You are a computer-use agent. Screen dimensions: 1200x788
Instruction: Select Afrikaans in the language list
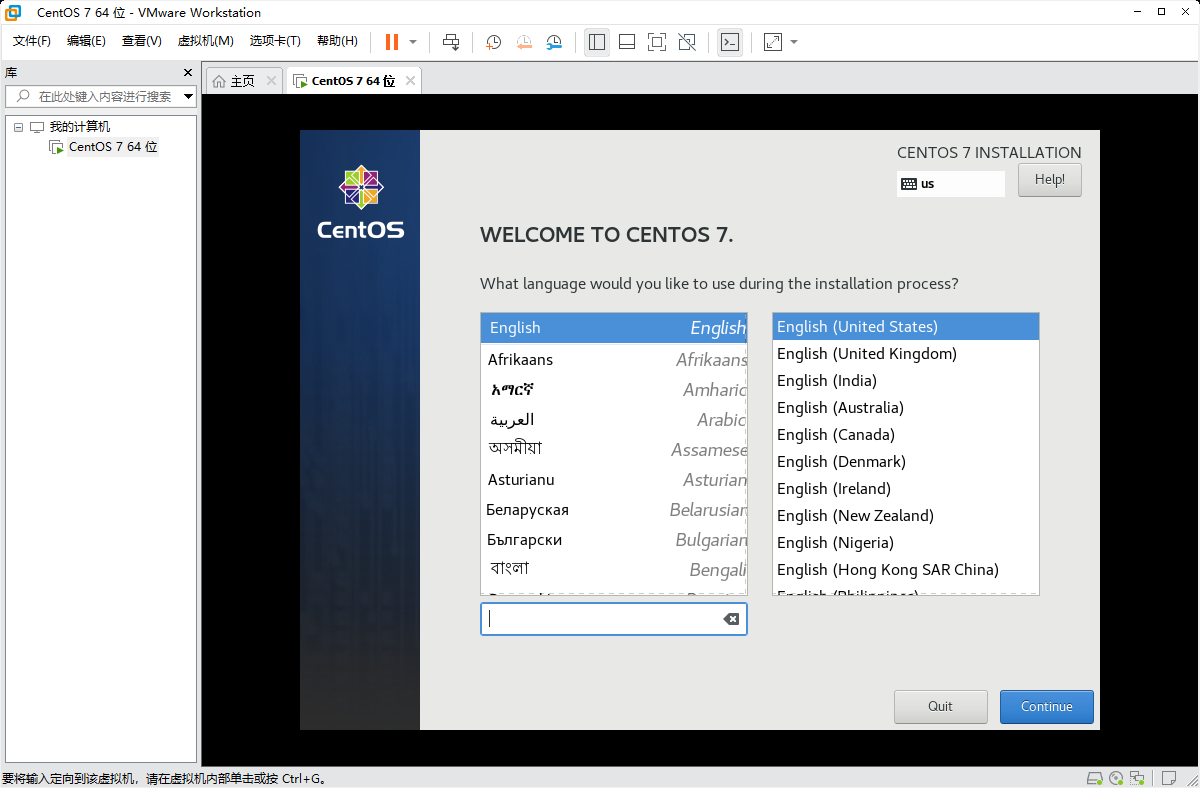tap(614, 360)
